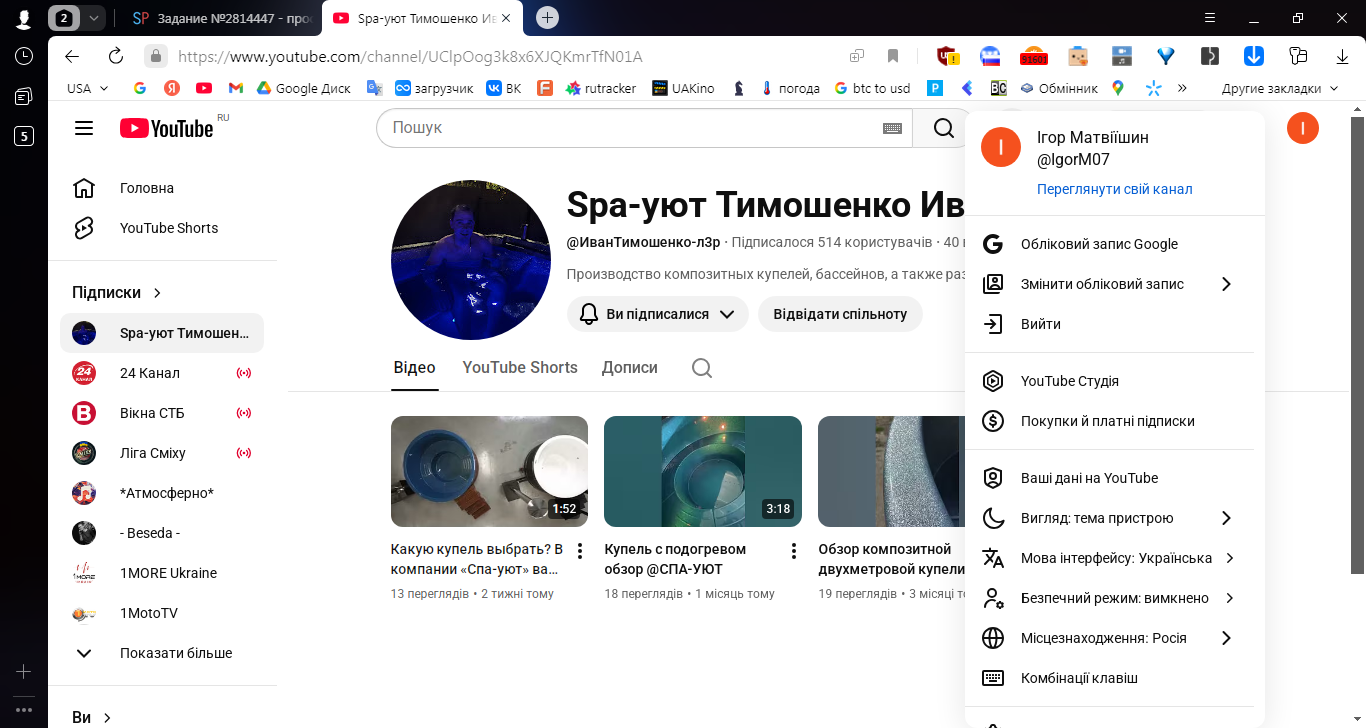Open Покупки й платні підписки
The height and width of the screenshot is (728, 1366).
coord(1110,421)
